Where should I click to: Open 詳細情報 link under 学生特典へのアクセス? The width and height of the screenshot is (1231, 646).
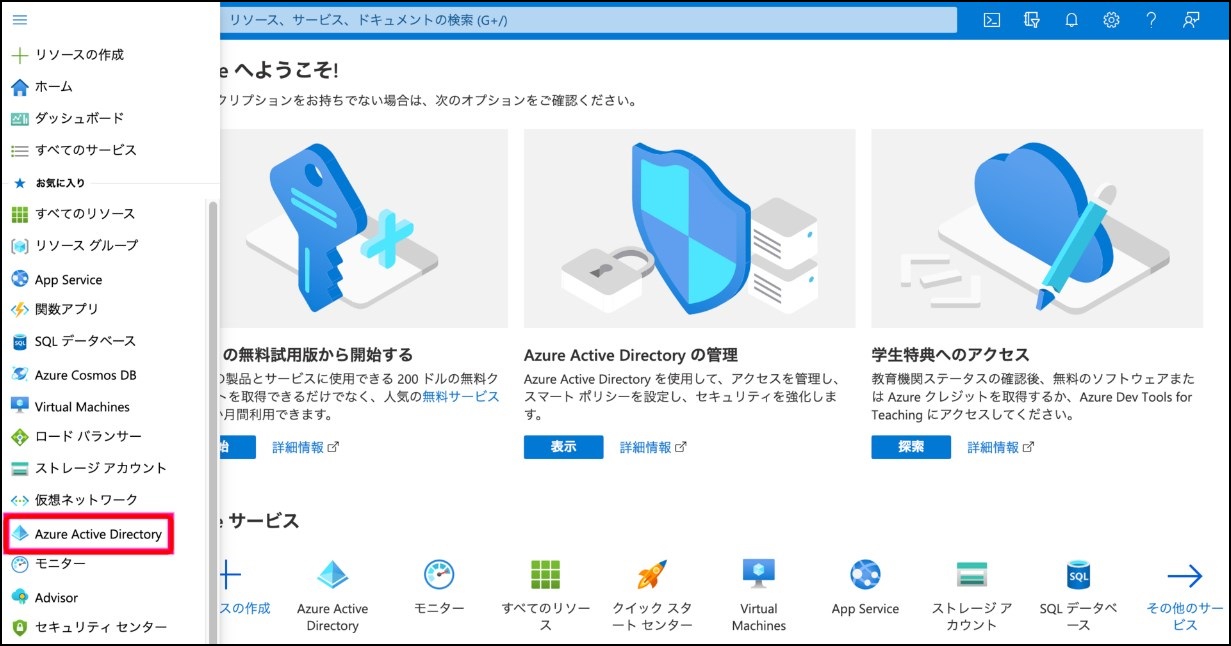click(x=1001, y=448)
